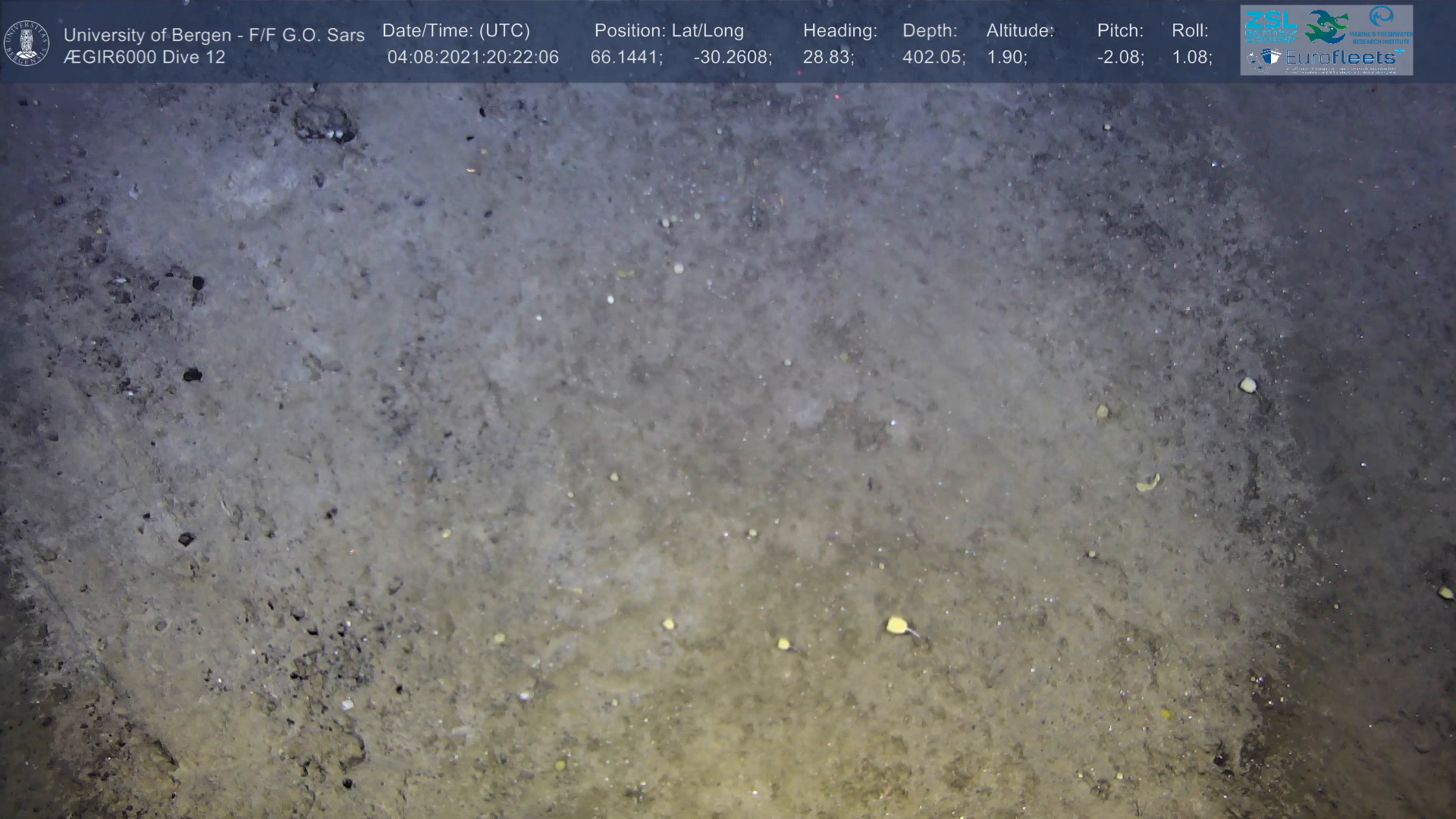Click the green-blue fish emblem logo
This screenshot has width=1456, height=819.
pyautogui.click(x=1326, y=27)
